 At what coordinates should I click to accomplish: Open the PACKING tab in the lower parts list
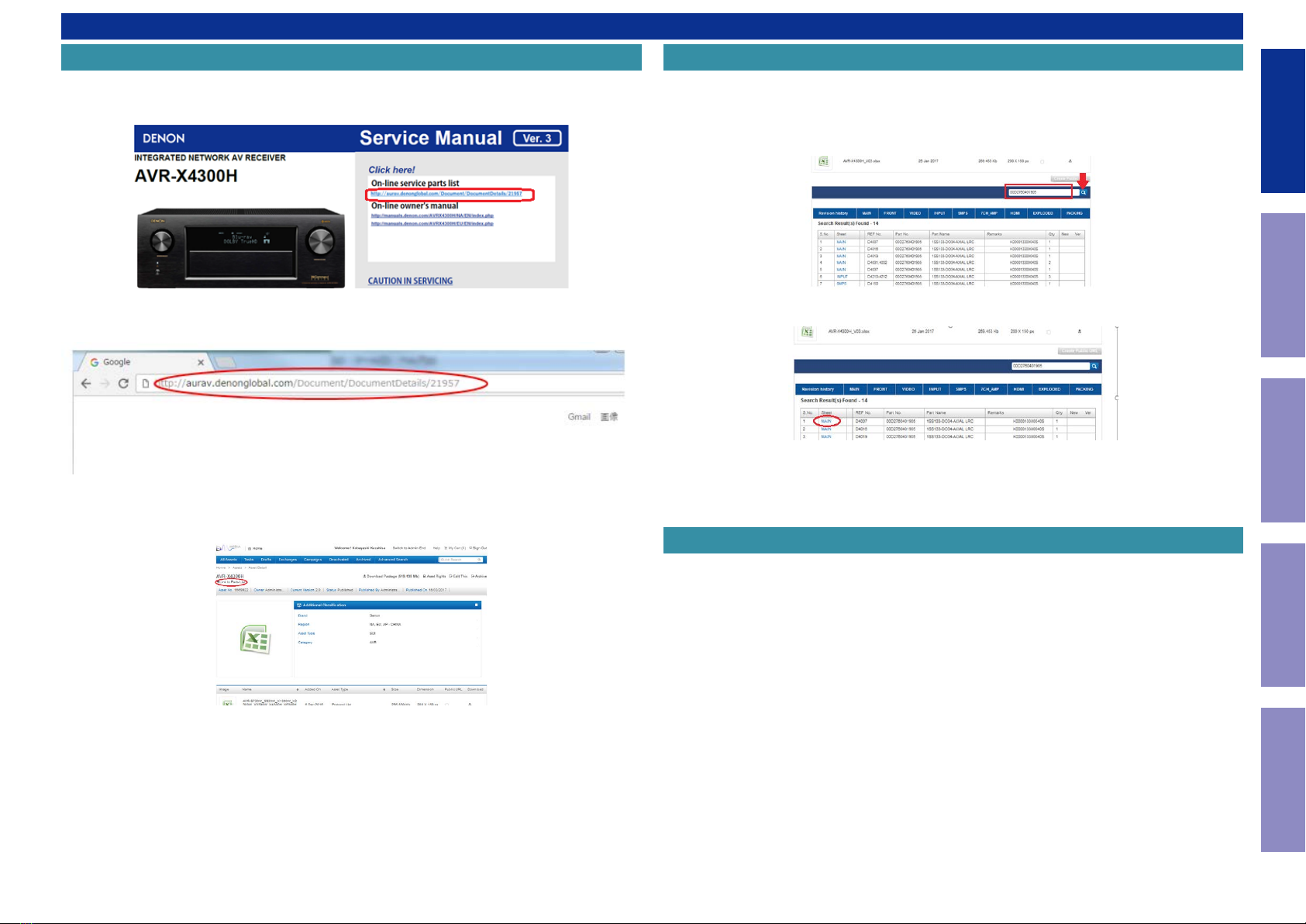(1084, 389)
